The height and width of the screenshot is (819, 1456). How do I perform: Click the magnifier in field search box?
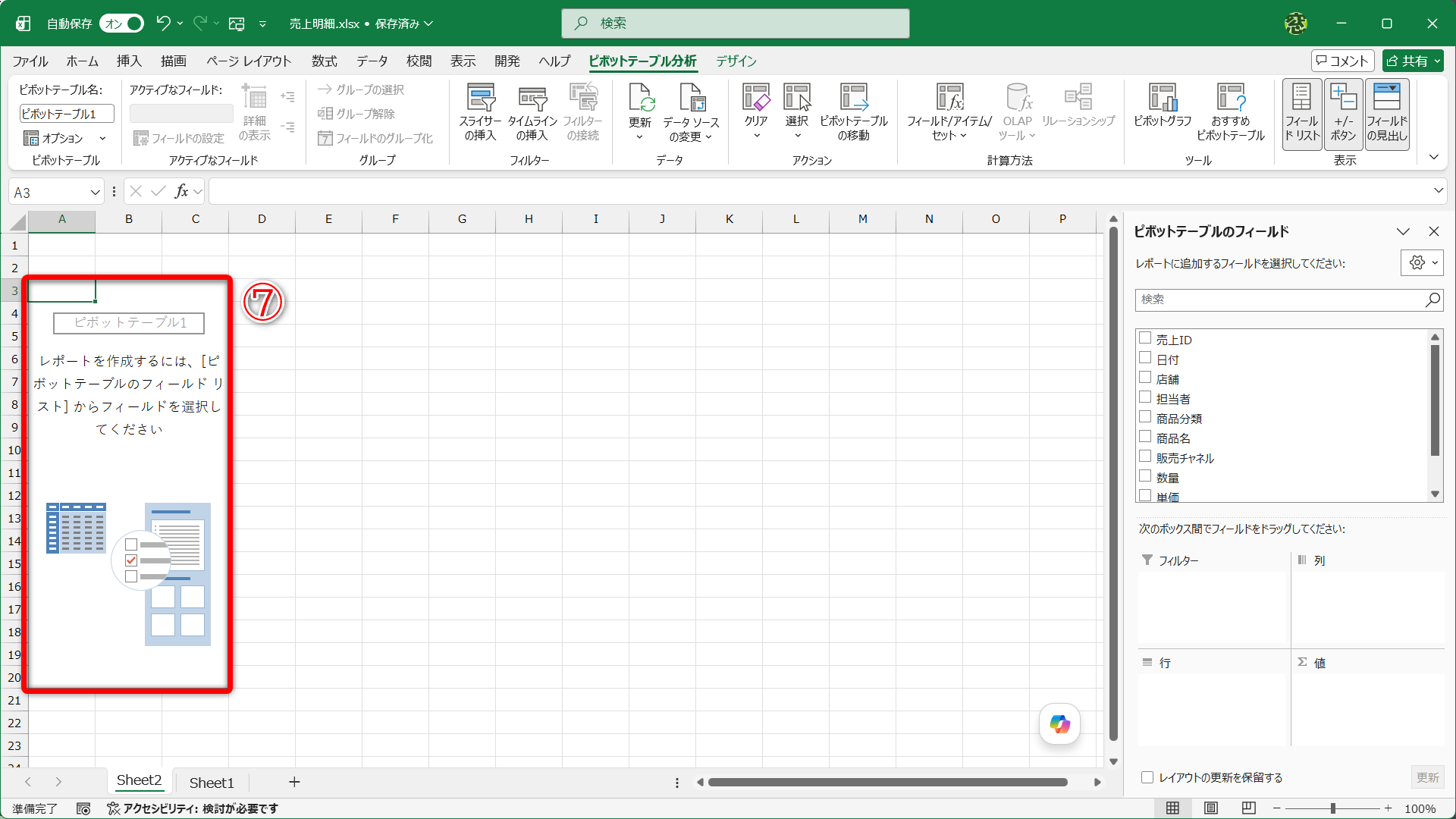click(1432, 300)
